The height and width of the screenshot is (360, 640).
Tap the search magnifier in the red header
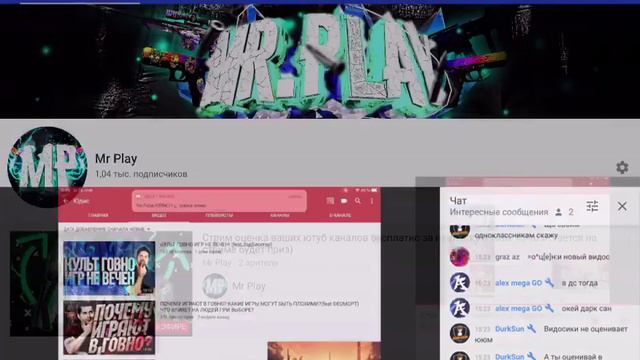(x=358, y=201)
